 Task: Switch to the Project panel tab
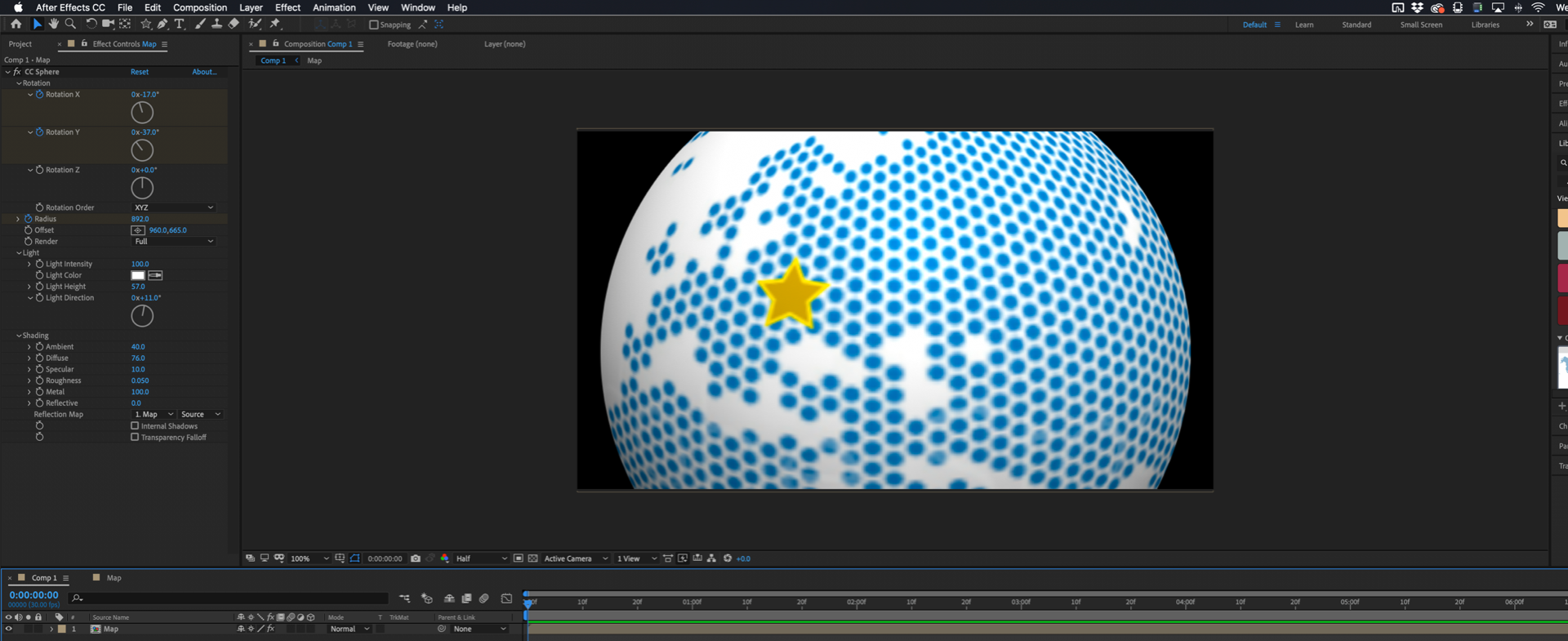(20, 44)
